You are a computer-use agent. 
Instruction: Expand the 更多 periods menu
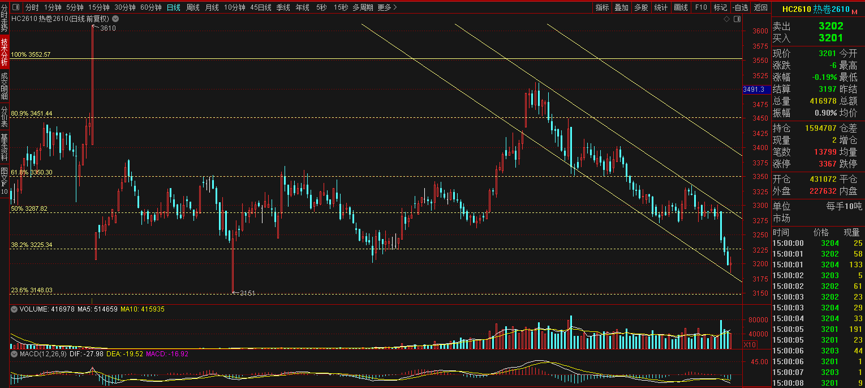[x=387, y=8]
